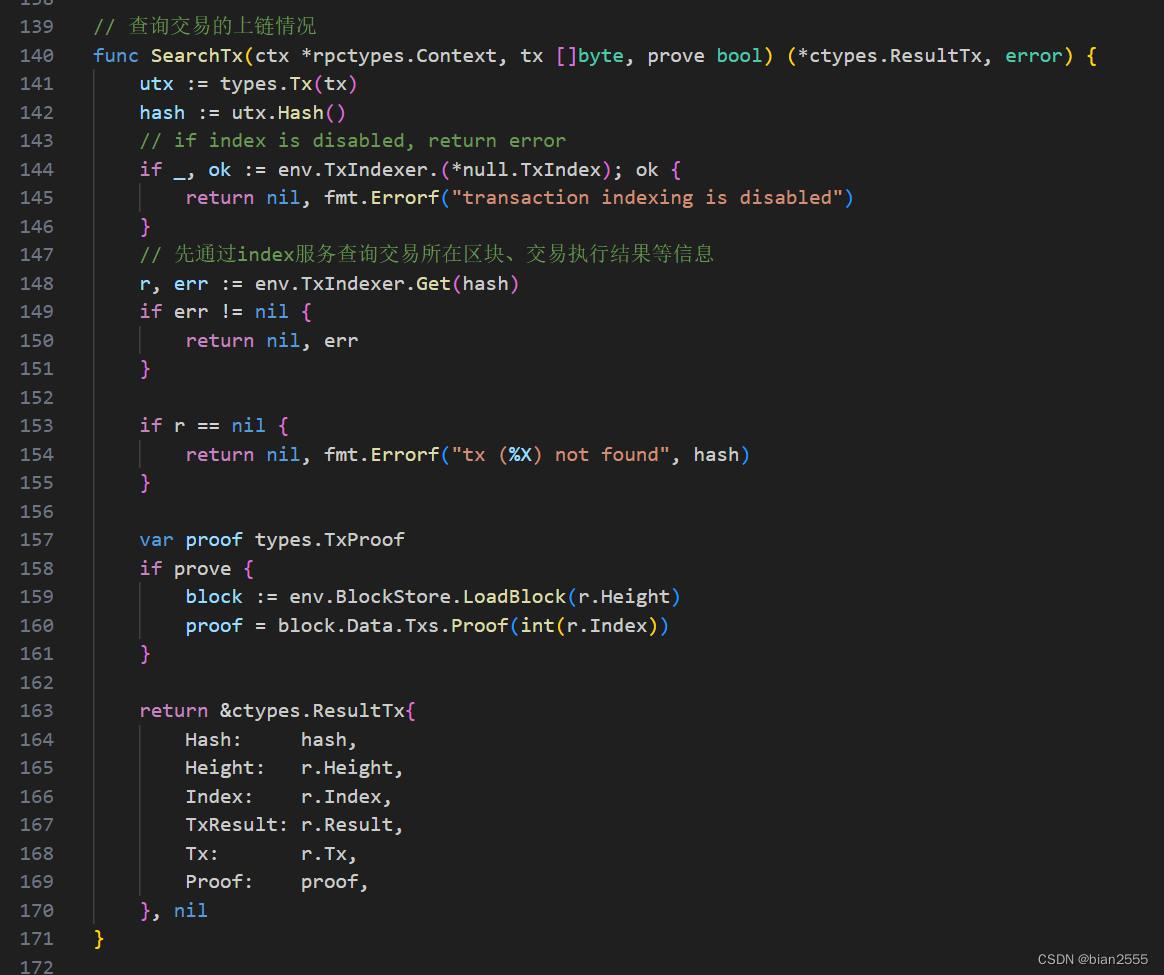Click the "Height:" field on line 165
Viewport: 1164px width, 975px height.
point(225,768)
